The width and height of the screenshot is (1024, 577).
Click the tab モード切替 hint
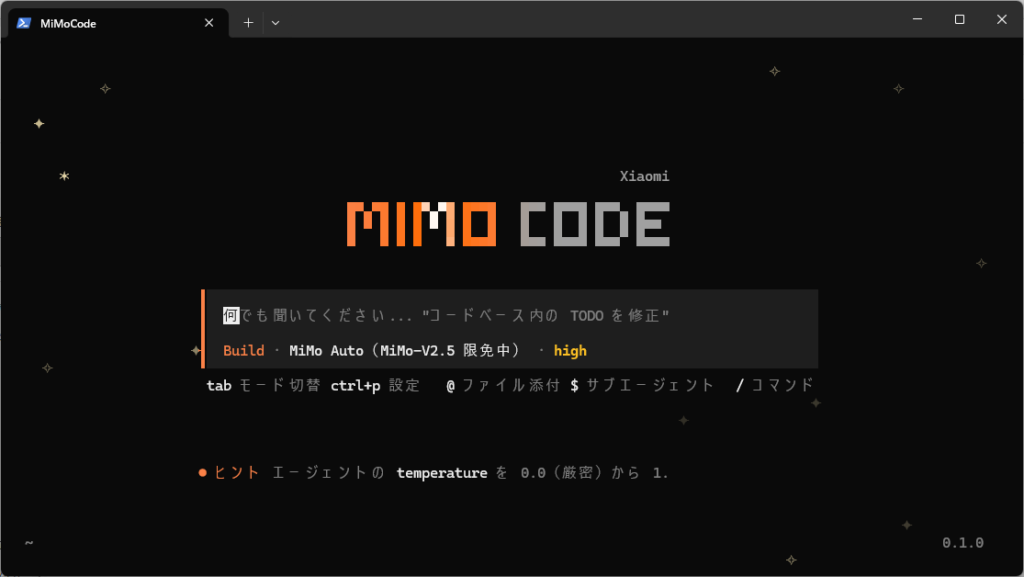(263, 385)
